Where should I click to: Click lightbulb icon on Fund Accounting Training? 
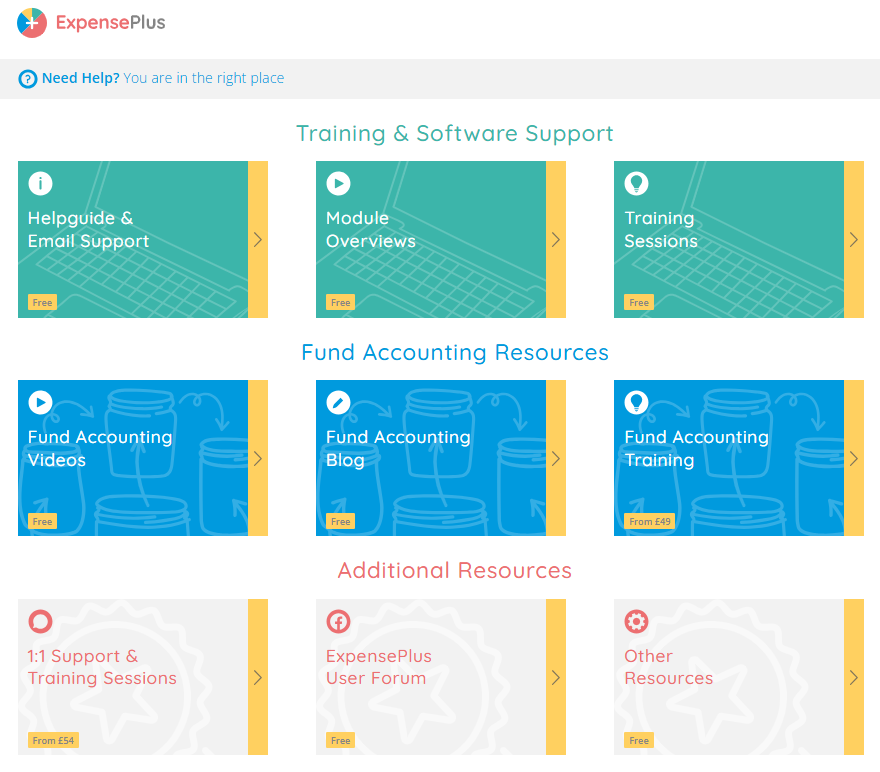[636, 402]
